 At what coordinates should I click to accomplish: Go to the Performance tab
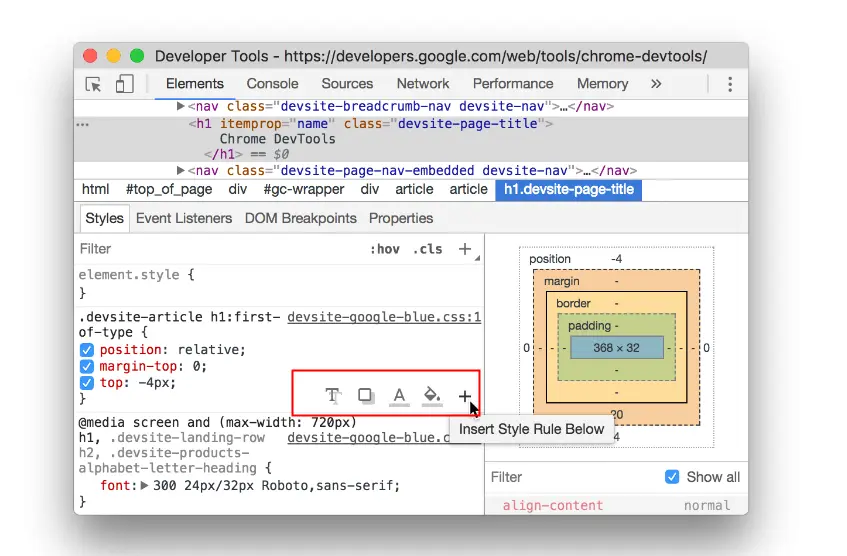[x=513, y=84]
